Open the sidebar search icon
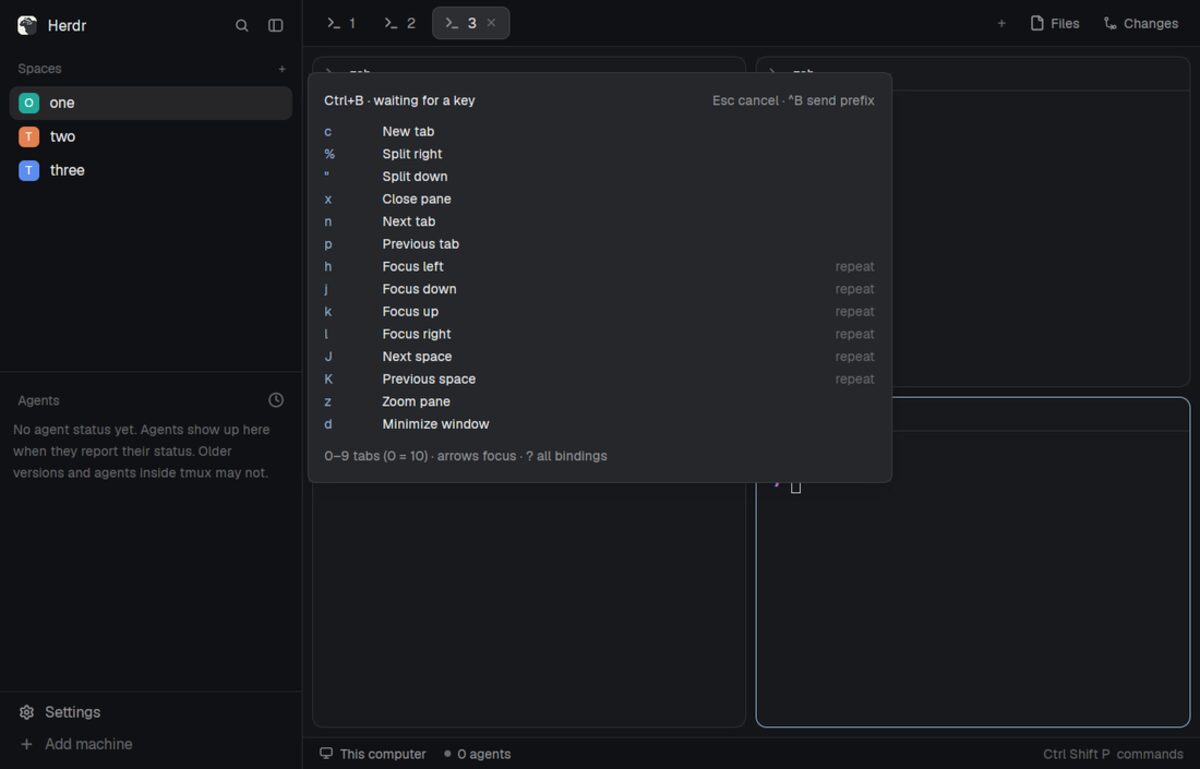 pos(242,25)
